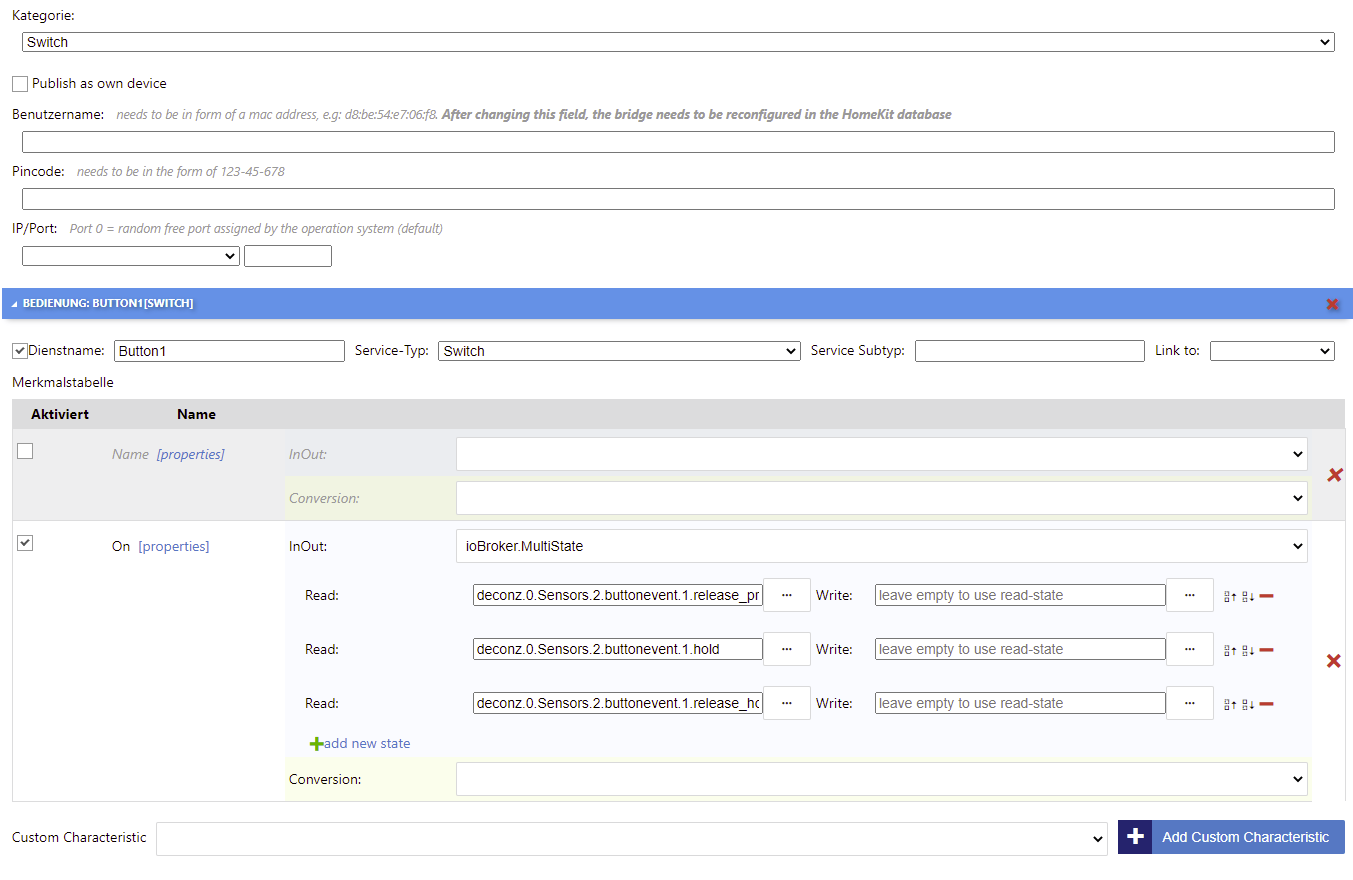Open Conversion dropdown for On characteristic
Screen dimensions: 1353x880
click(x=881, y=779)
